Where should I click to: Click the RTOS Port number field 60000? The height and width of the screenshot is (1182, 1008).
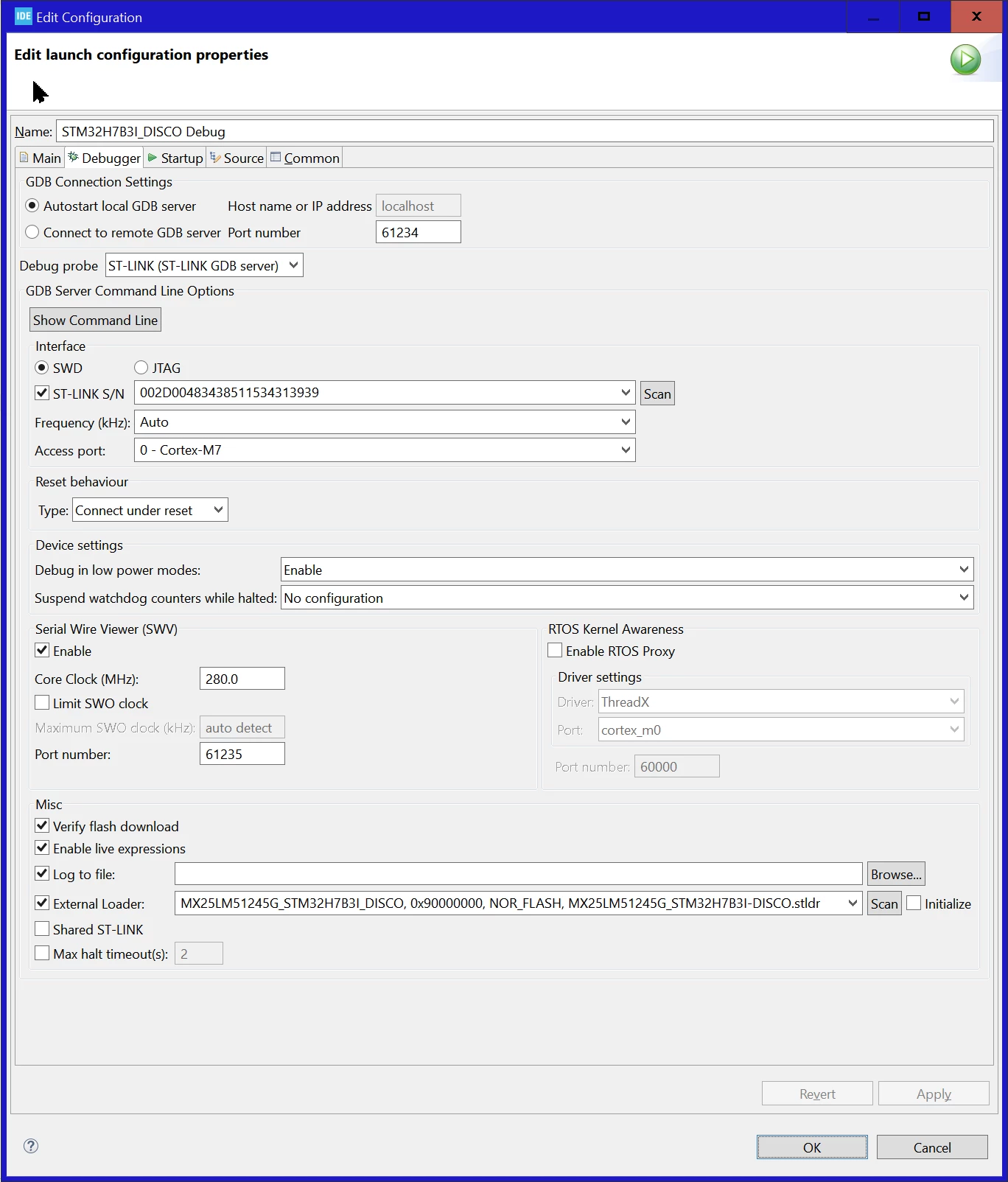(x=677, y=766)
